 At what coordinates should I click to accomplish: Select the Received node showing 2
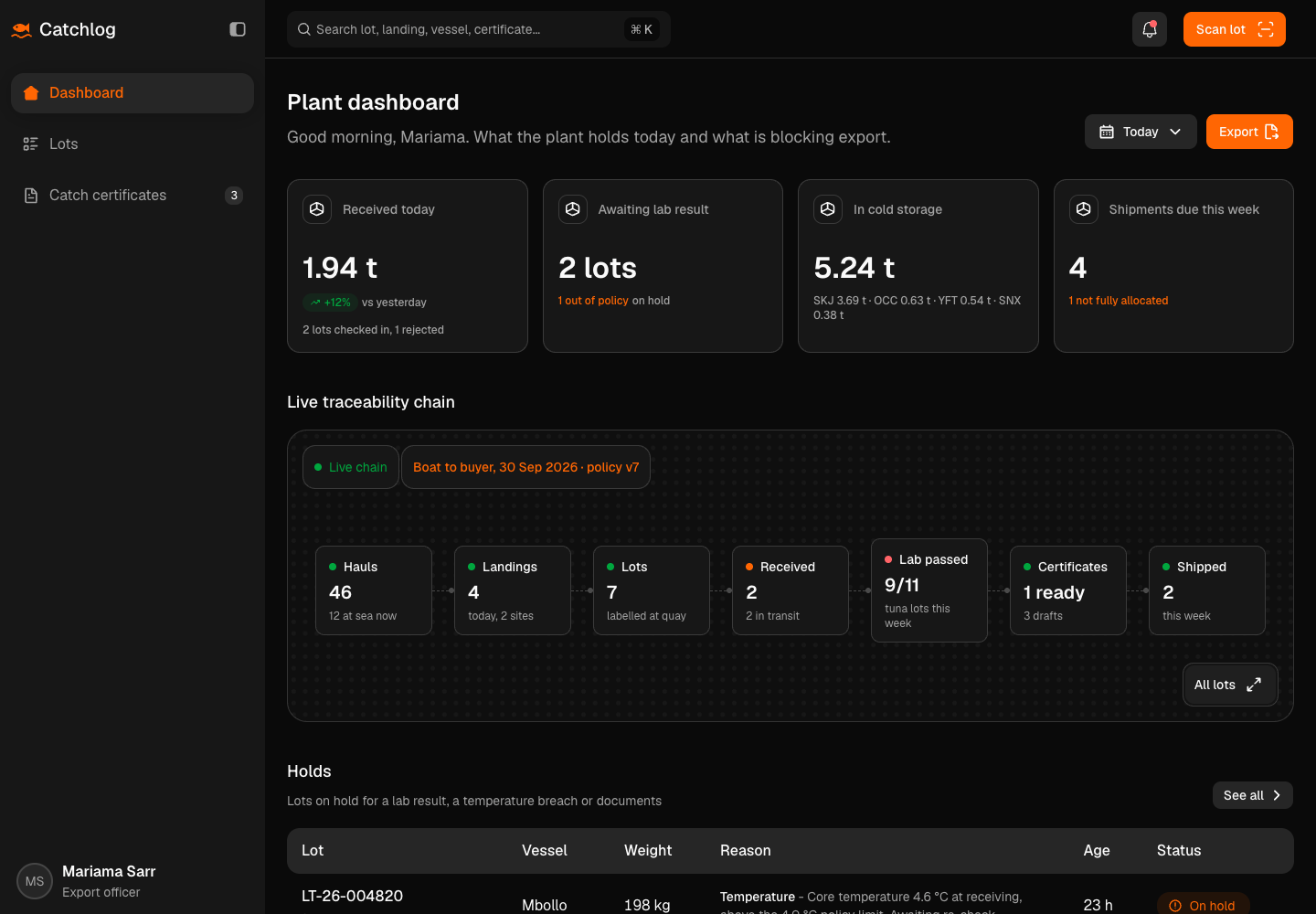[x=791, y=590]
